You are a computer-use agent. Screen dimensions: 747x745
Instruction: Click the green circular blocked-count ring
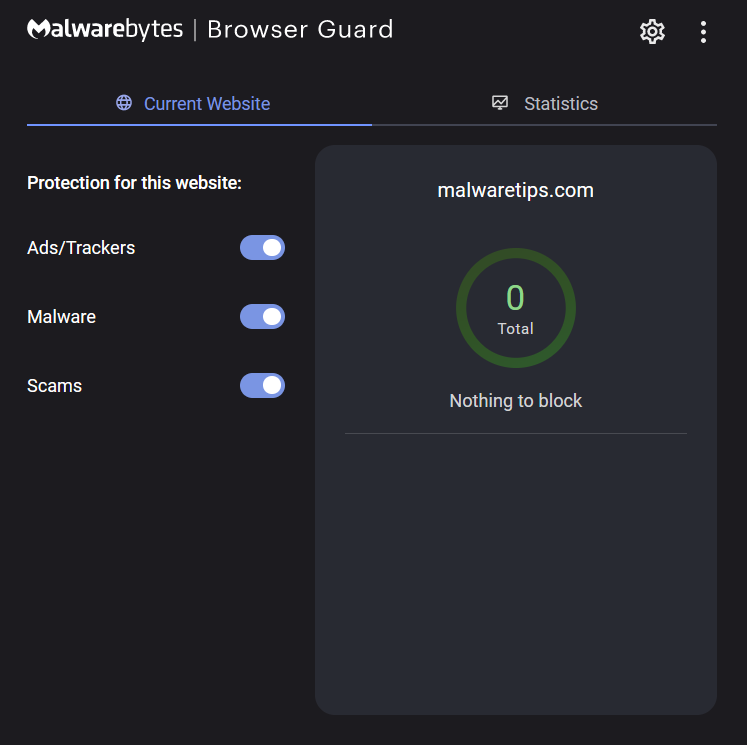pos(463,308)
